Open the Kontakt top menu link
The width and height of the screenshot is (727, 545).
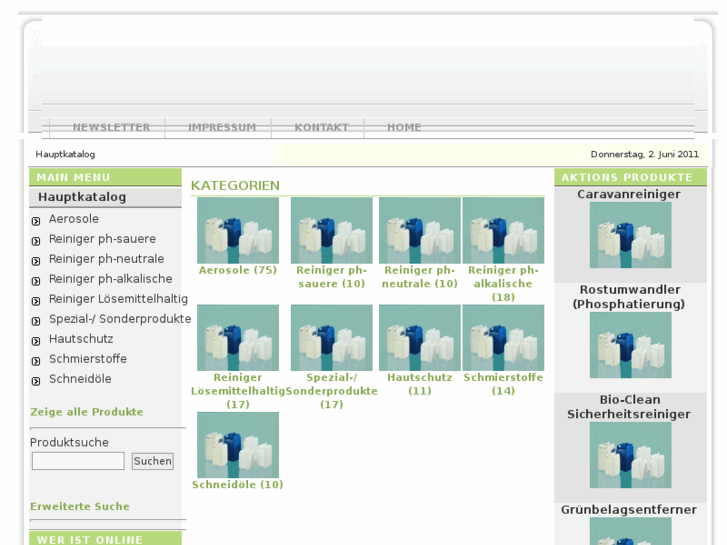[321, 128]
